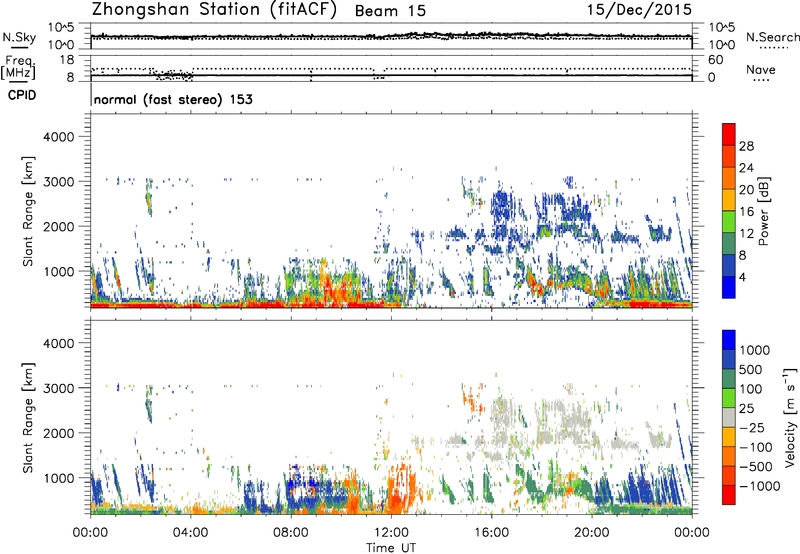
Task: Click the '28' tick on Power colorbar
Action: point(746,146)
